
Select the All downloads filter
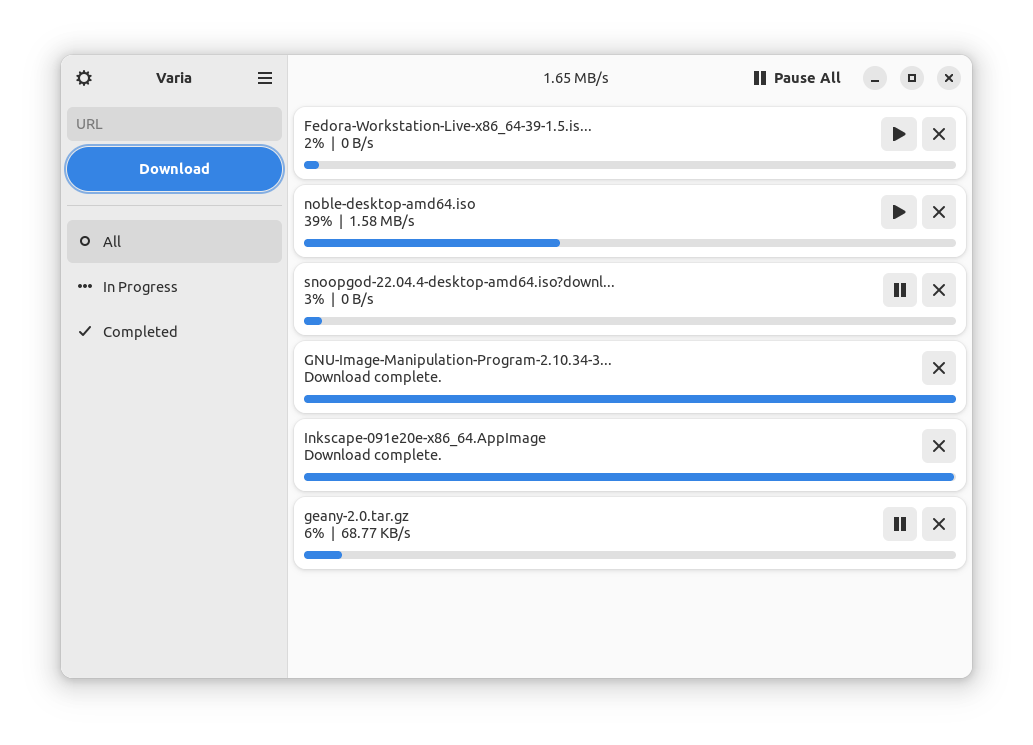pyautogui.click(x=173, y=241)
